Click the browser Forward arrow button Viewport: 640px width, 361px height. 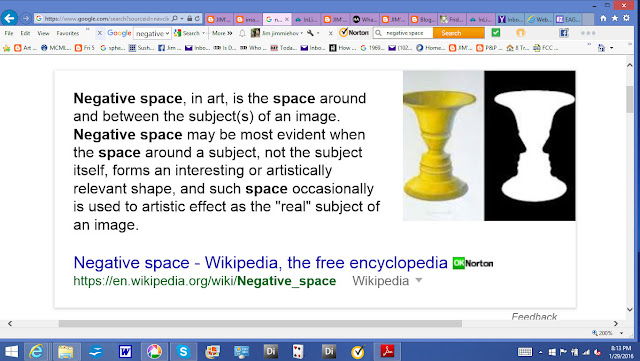pos(25,18)
